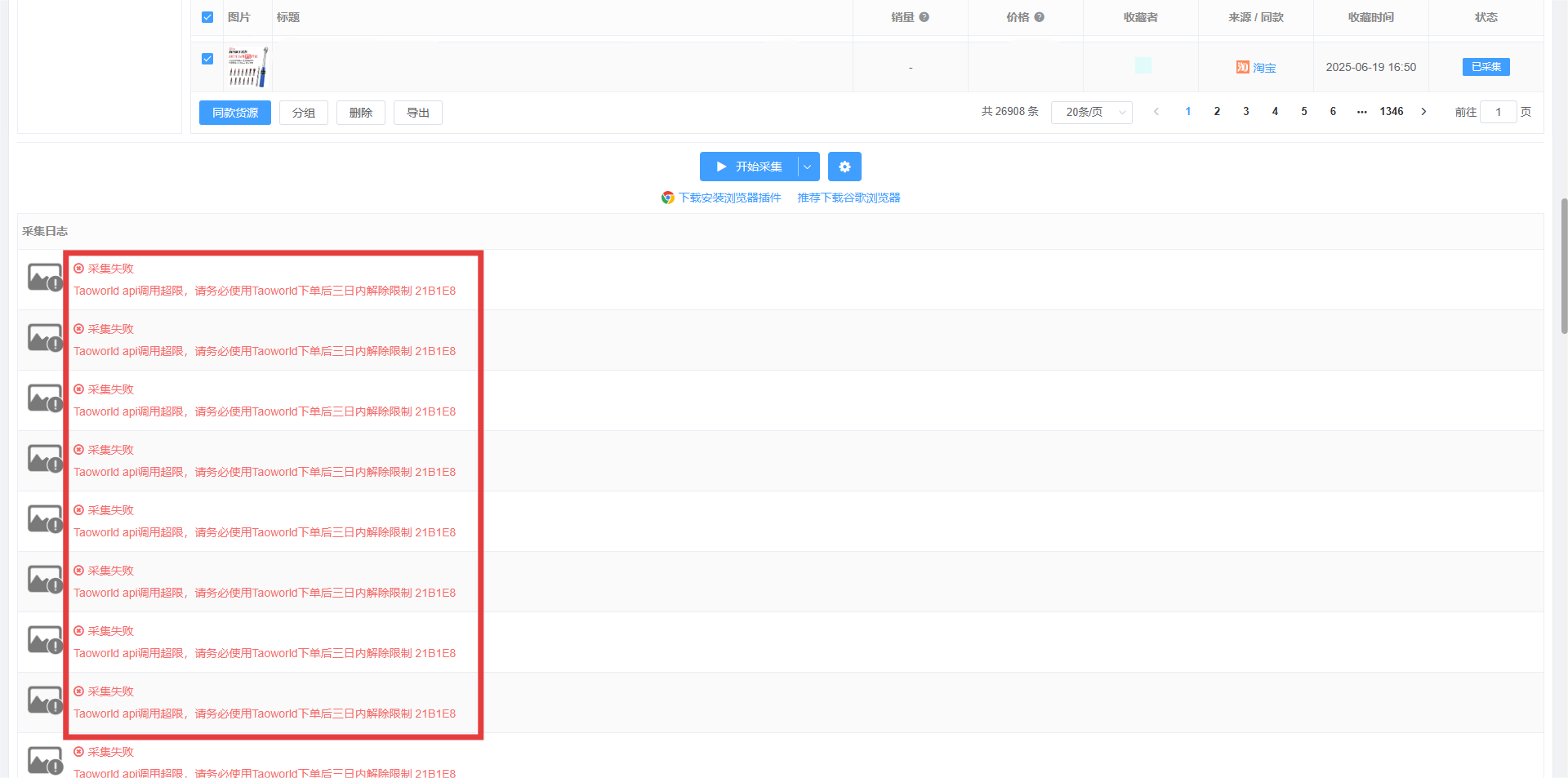Click the 分组 button

click(304, 113)
